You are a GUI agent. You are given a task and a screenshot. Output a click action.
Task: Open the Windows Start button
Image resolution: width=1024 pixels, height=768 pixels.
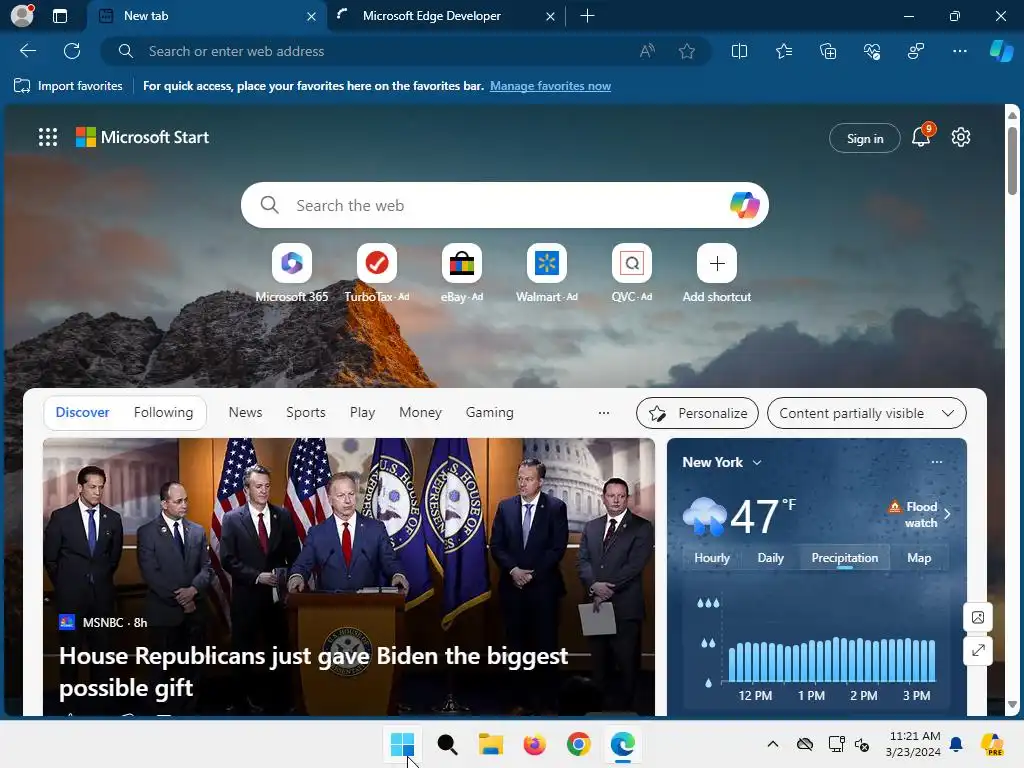click(402, 744)
